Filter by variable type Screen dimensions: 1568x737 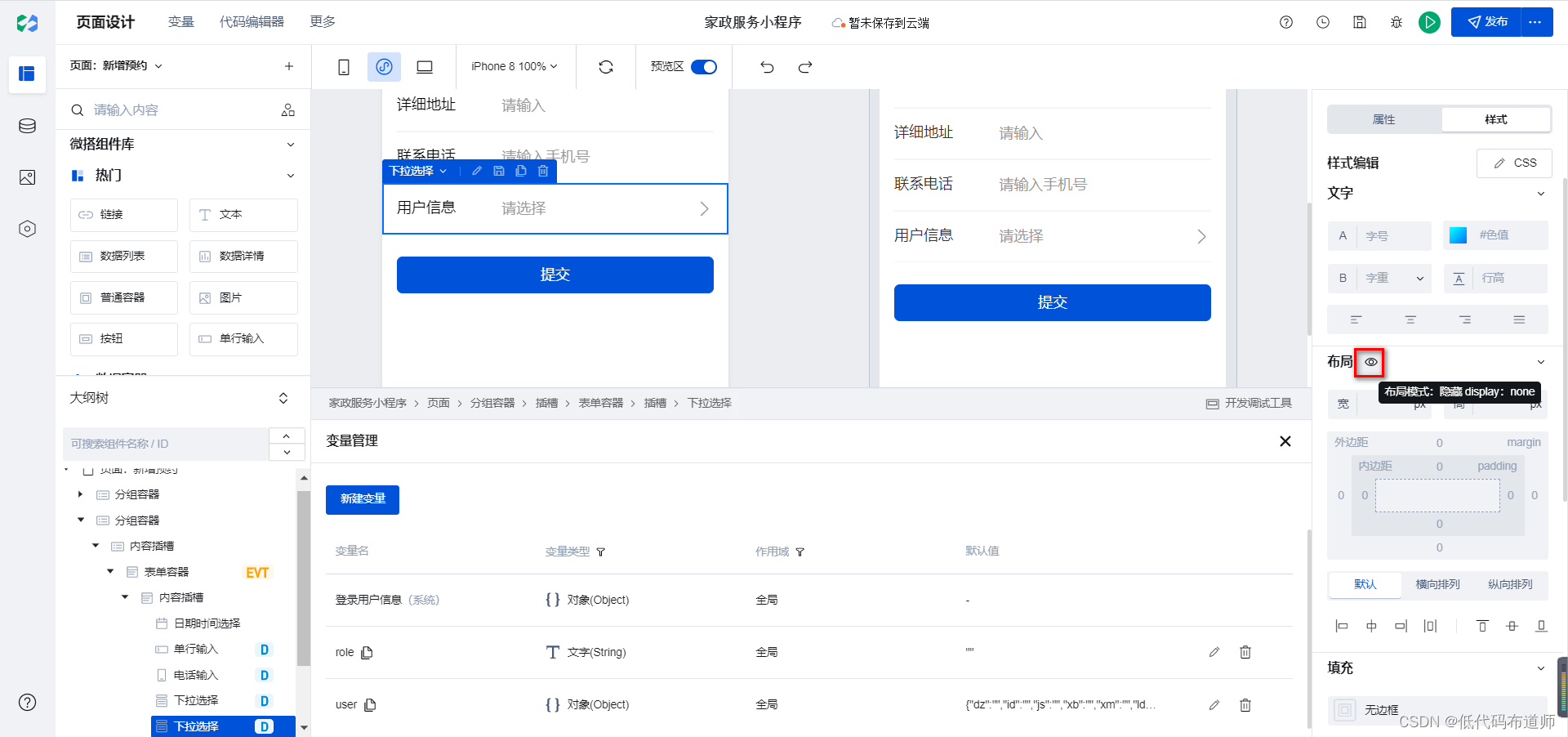click(601, 552)
